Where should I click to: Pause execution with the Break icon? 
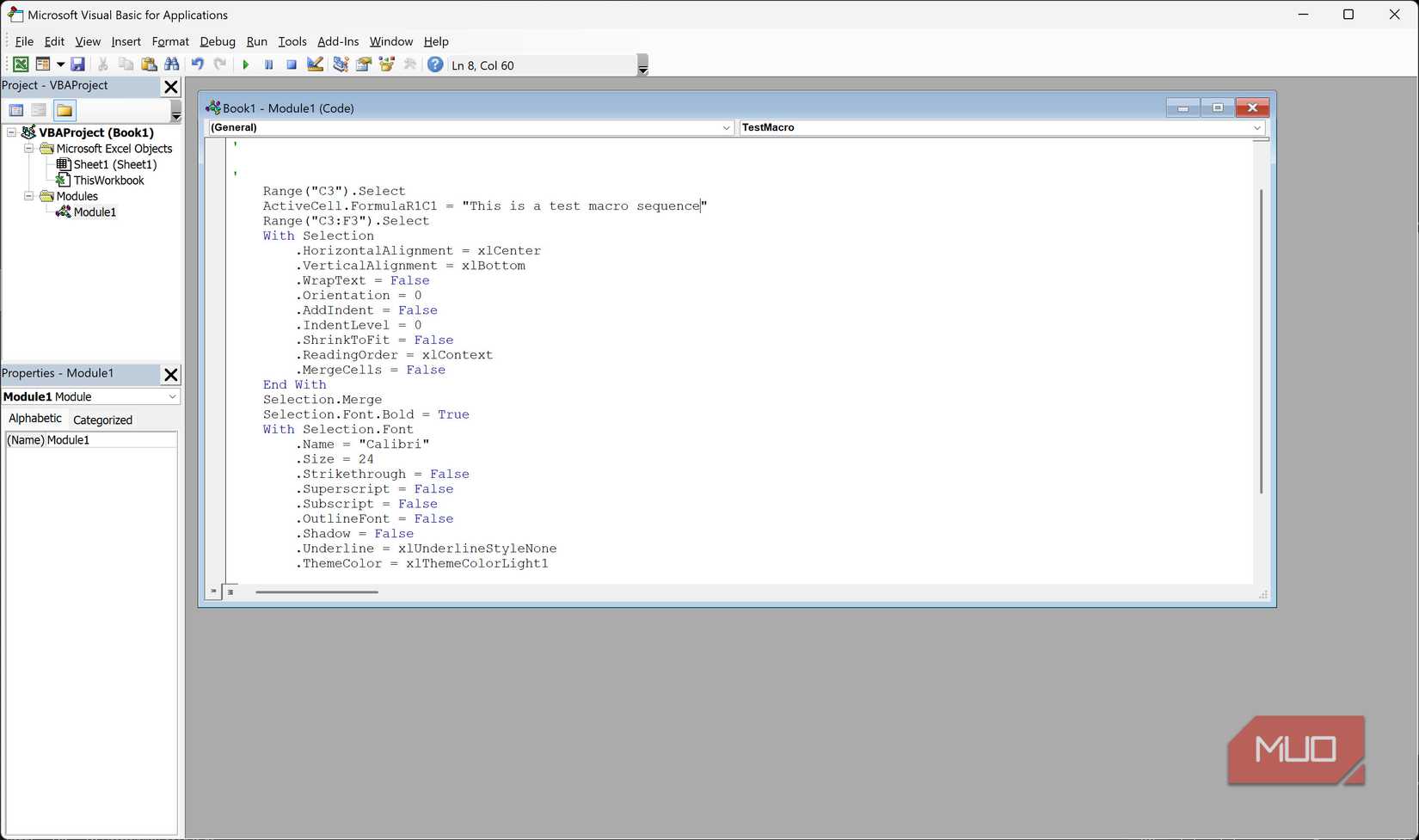(x=268, y=64)
